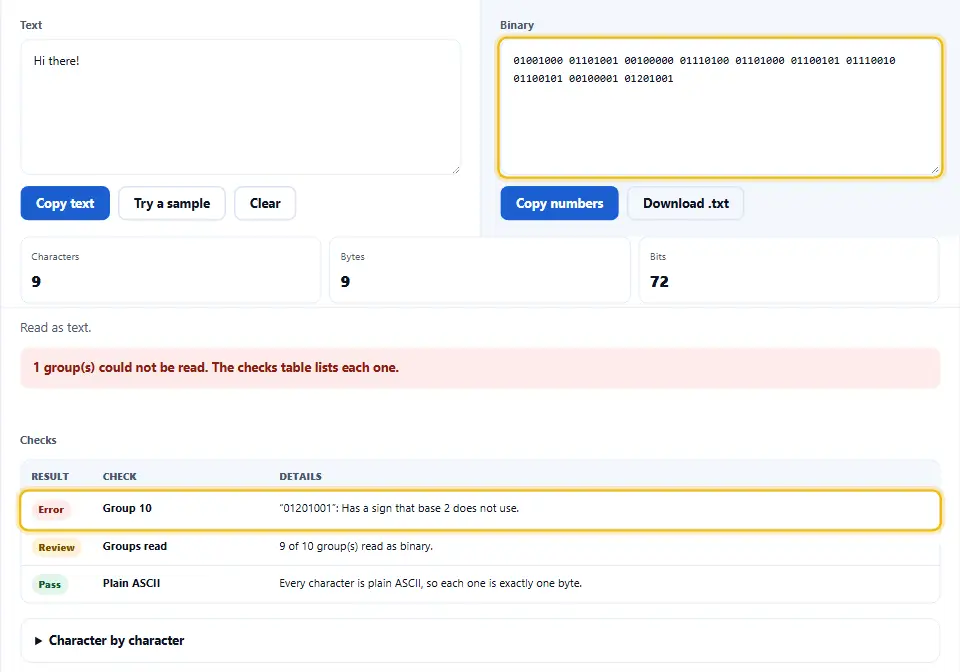960x672 pixels.
Task: Click Try a sample button
Action: point(171,203)
